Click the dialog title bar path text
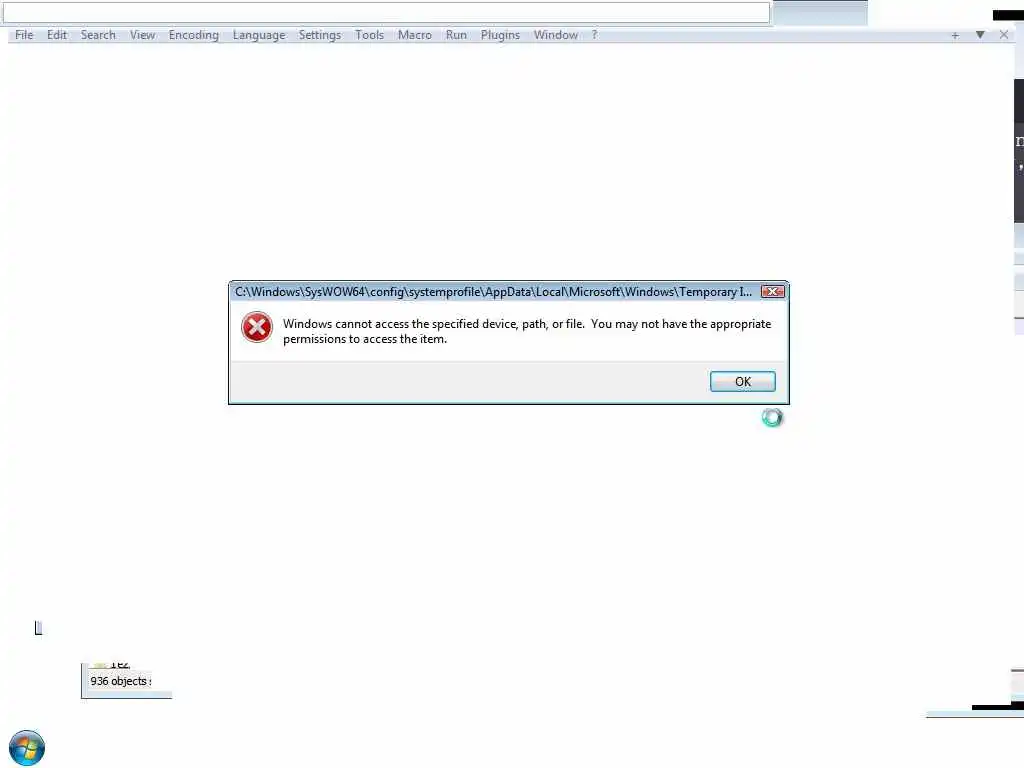 tap(493, 292)
